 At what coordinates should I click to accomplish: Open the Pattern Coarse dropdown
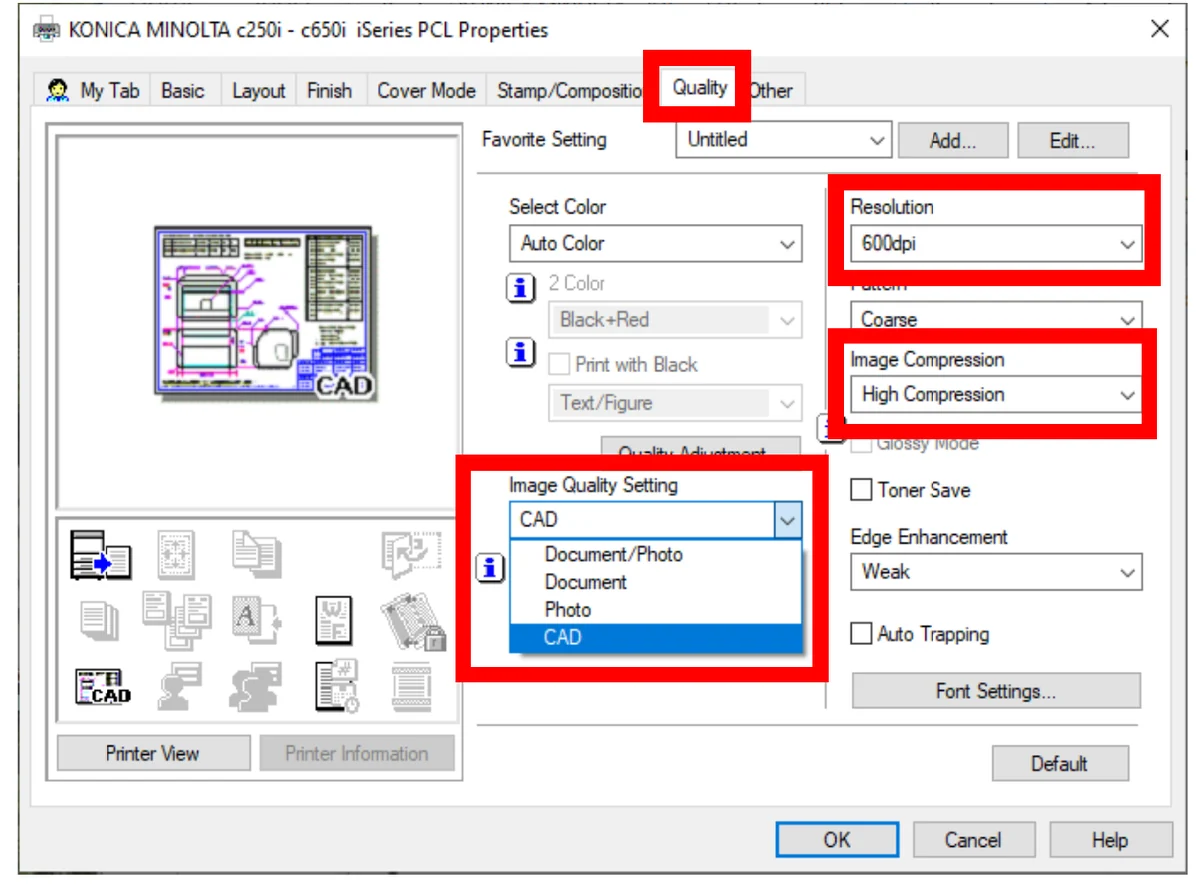tap(996, 319)
